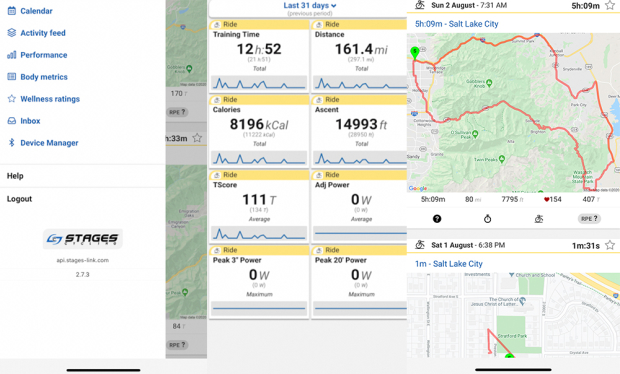Click the question mark icon below the 5h:09m ride

pyautogui.click(x=437, y=219)
